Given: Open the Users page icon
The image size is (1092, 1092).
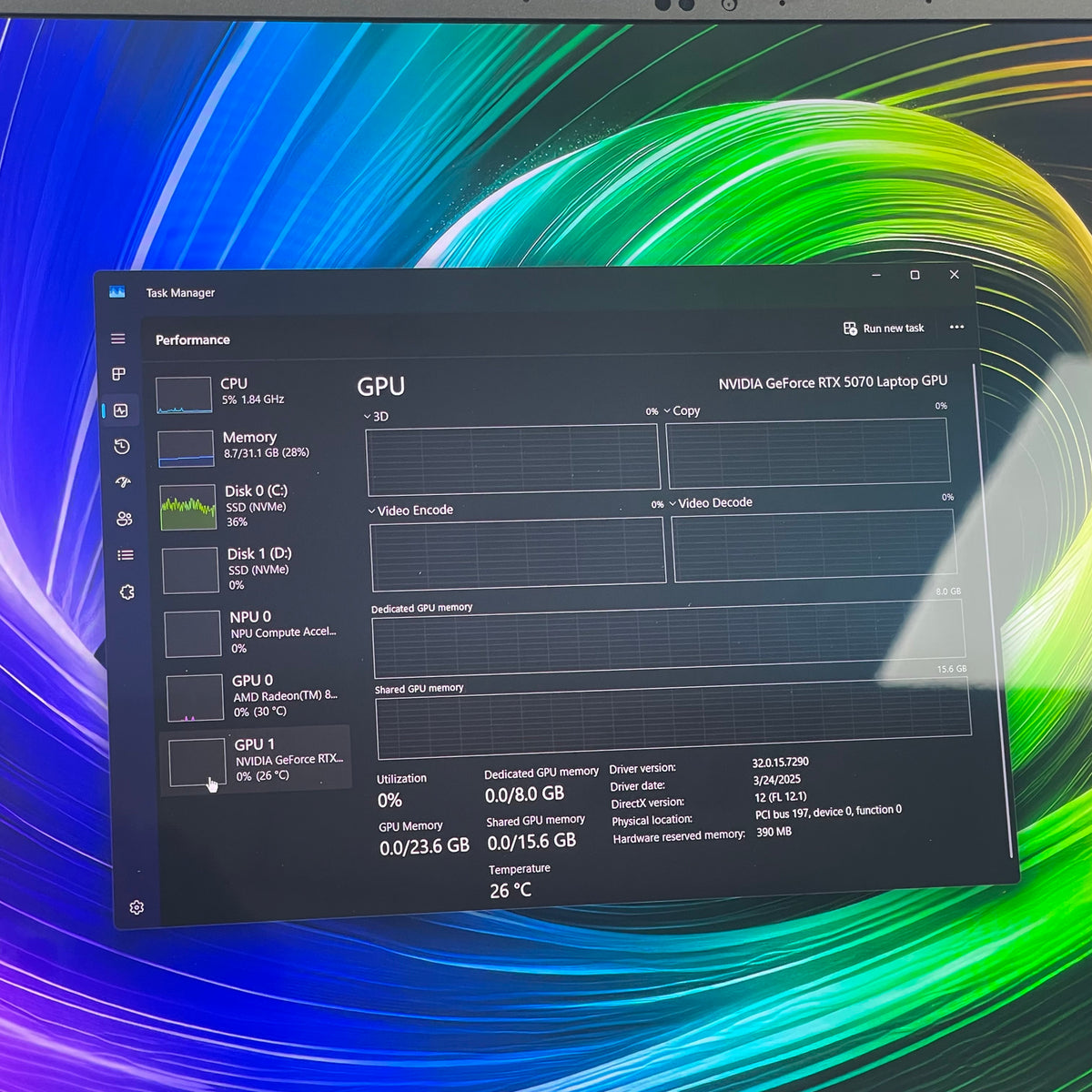Looking at the screenshot, I should pyautogui.click(x=125, y=519).
